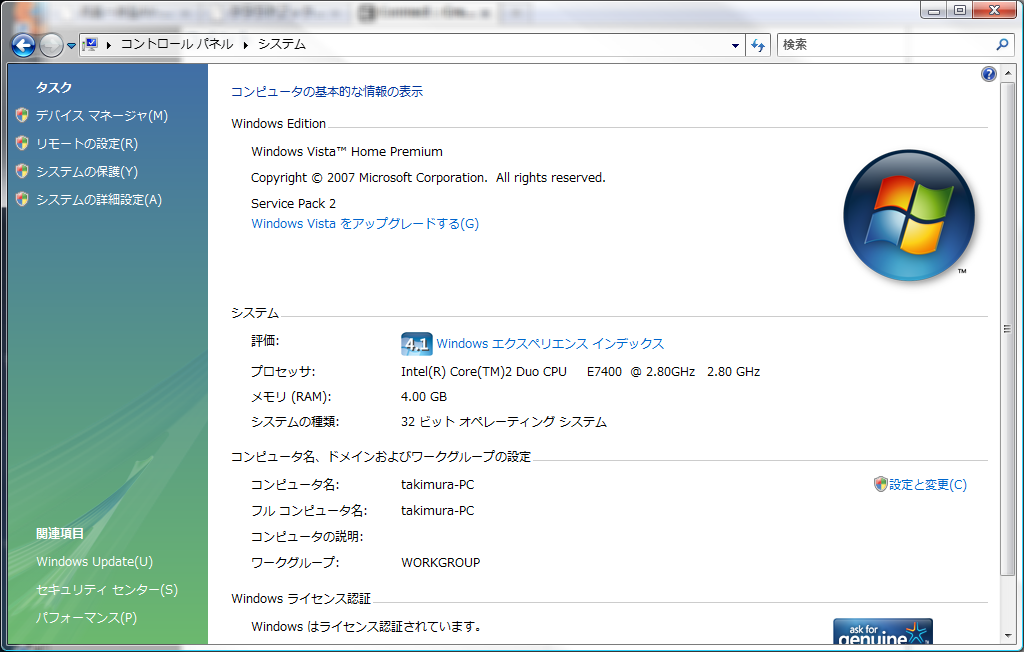Click Windows はライセンス認証されています text

(366, 627)
